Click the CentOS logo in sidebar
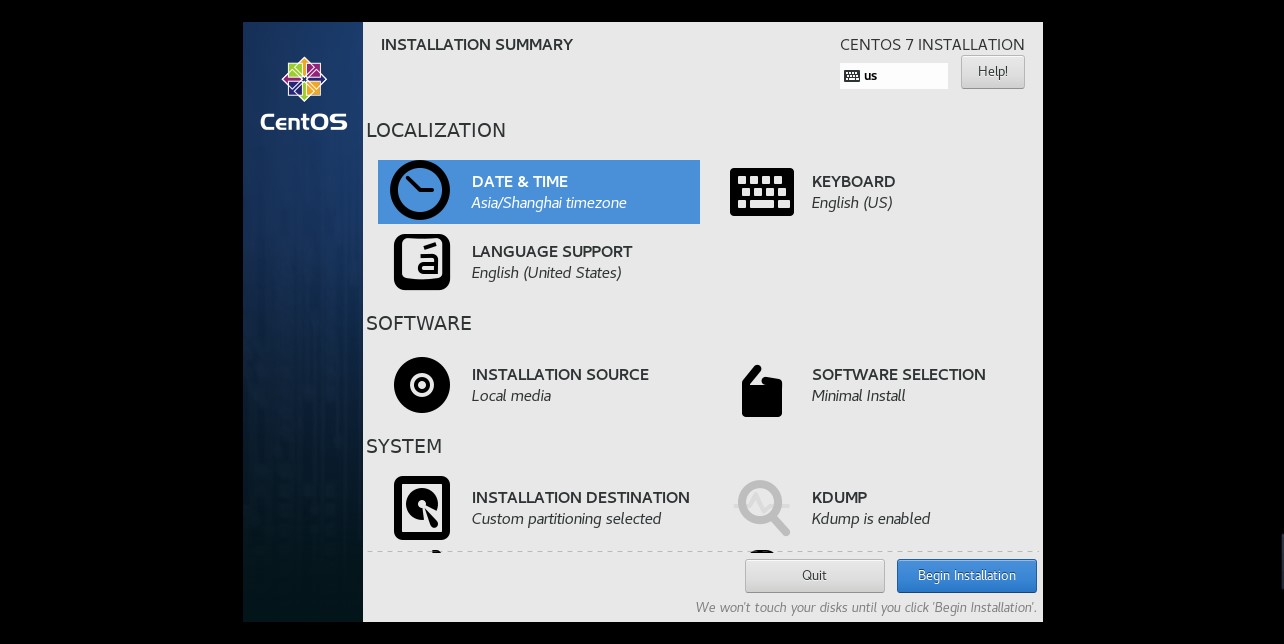This screenshot has height=644, width=1284. [x=304, y=96]
